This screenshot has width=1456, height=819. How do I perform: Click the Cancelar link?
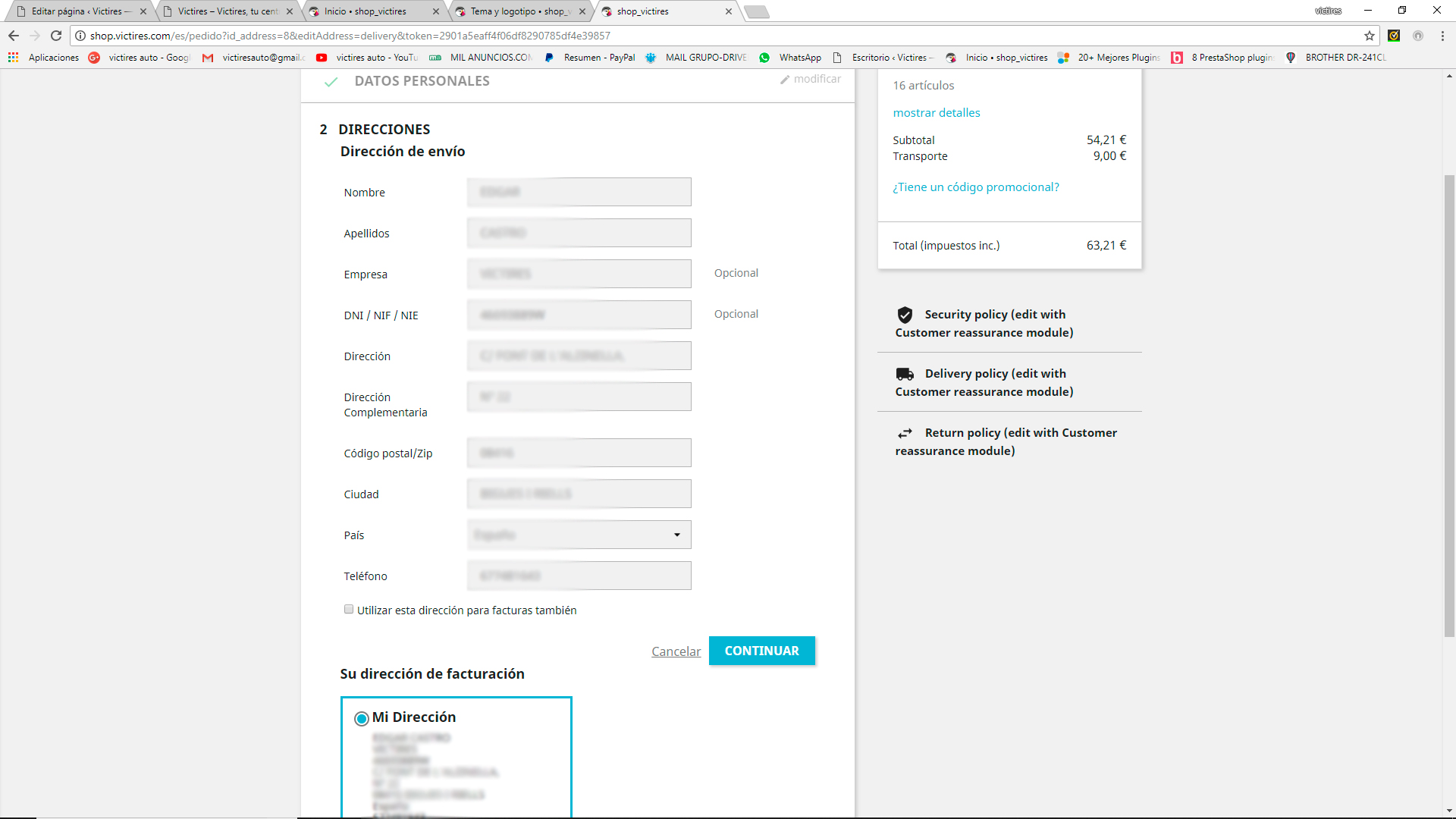click(676, 651)
